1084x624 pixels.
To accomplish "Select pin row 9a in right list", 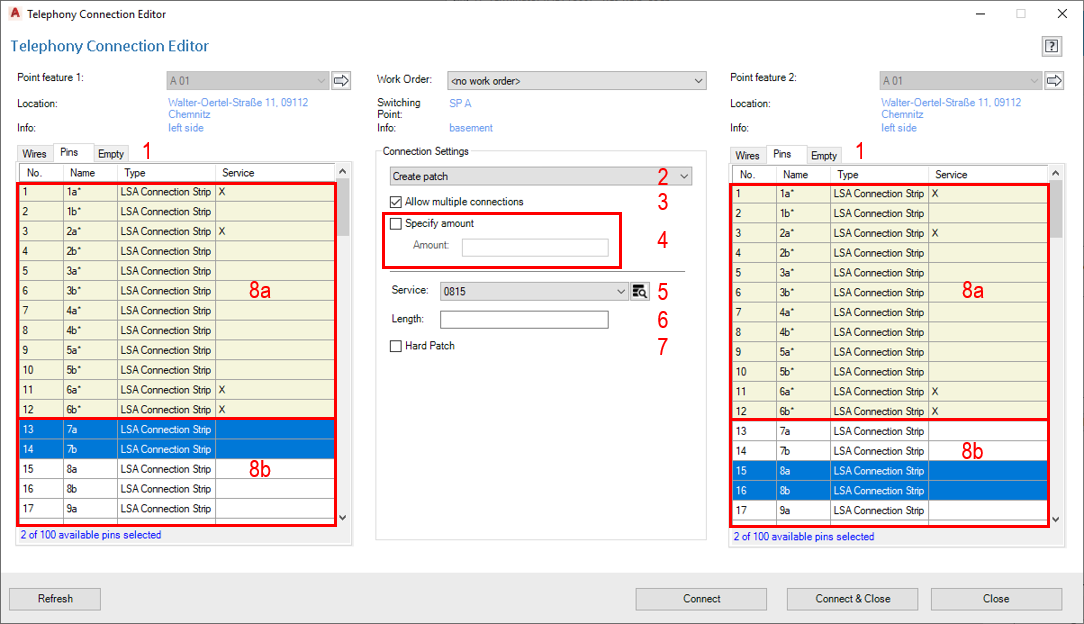I will 890,511.
